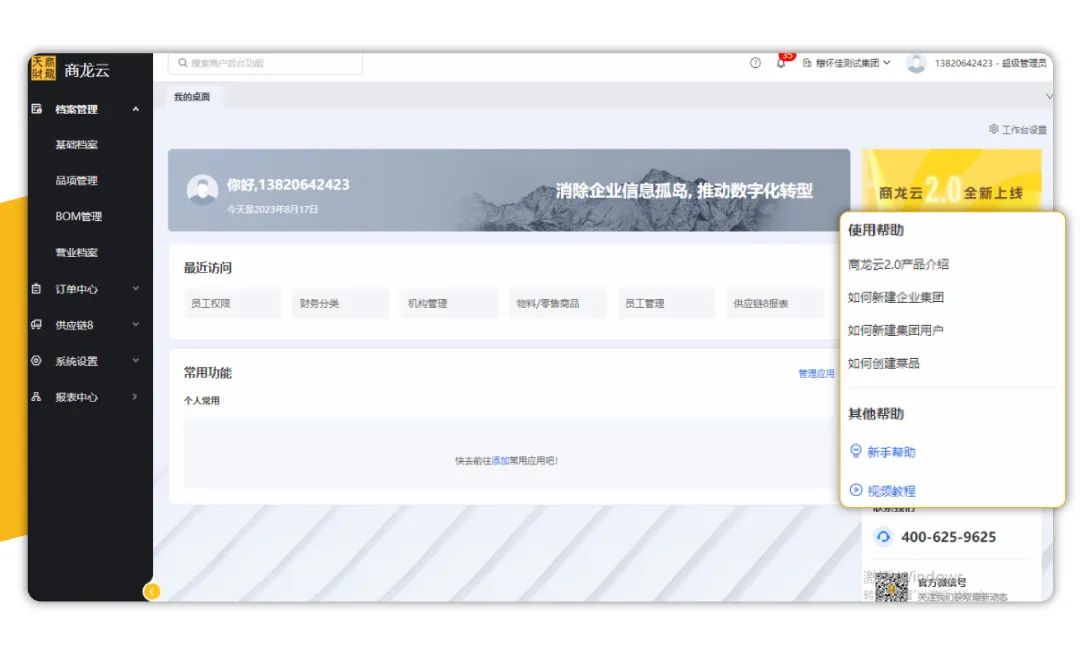Click the 供应链8 sidebar icon
Viewport: 1080px width, 663px height.
[x=37, y=325]
